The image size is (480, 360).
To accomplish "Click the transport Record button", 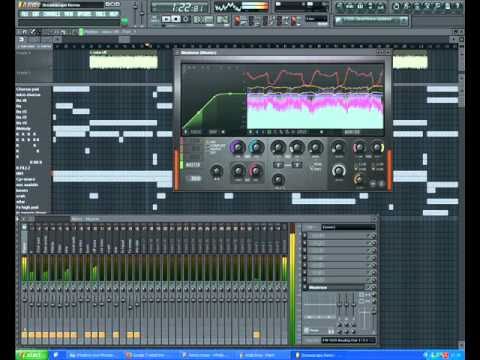I will coord(186,19).
